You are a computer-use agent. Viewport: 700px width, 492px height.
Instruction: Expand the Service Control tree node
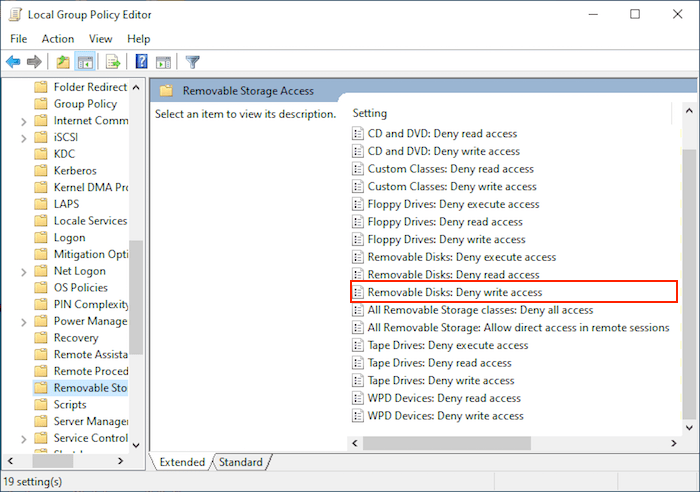pyautogui.click(x=24, y=439)
